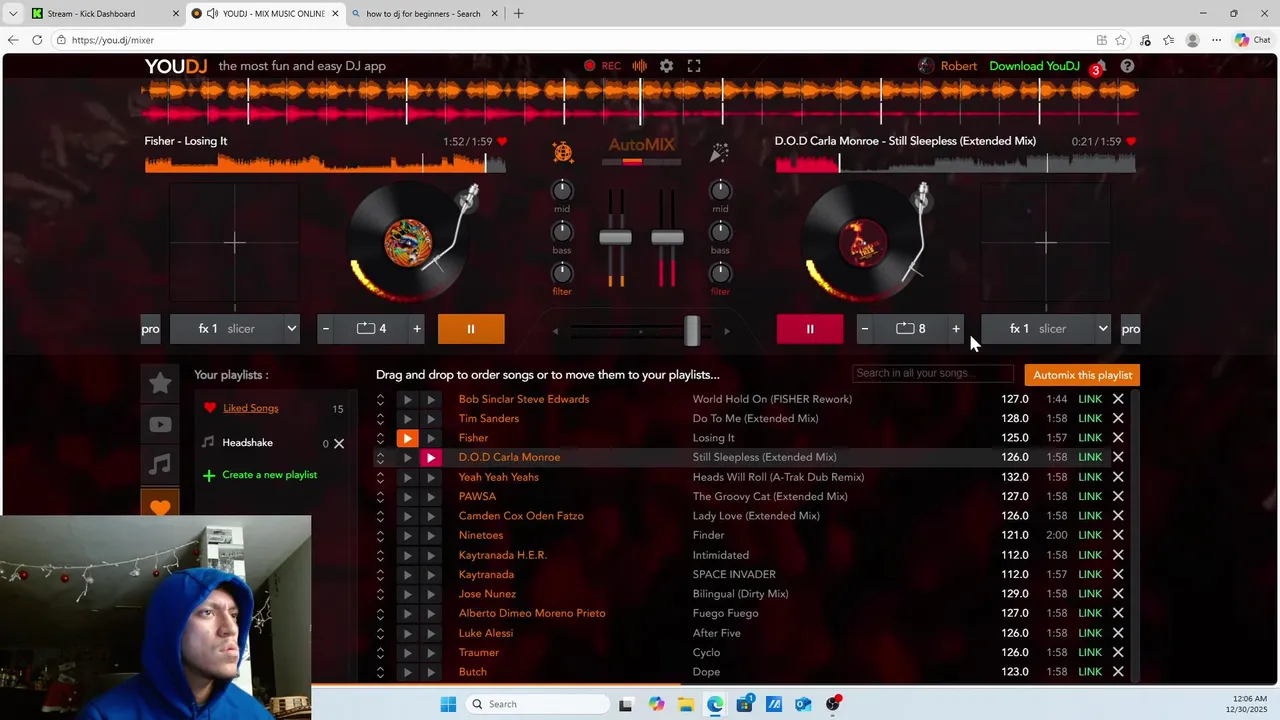Reorder Camden Cox row with arrows

380,516
